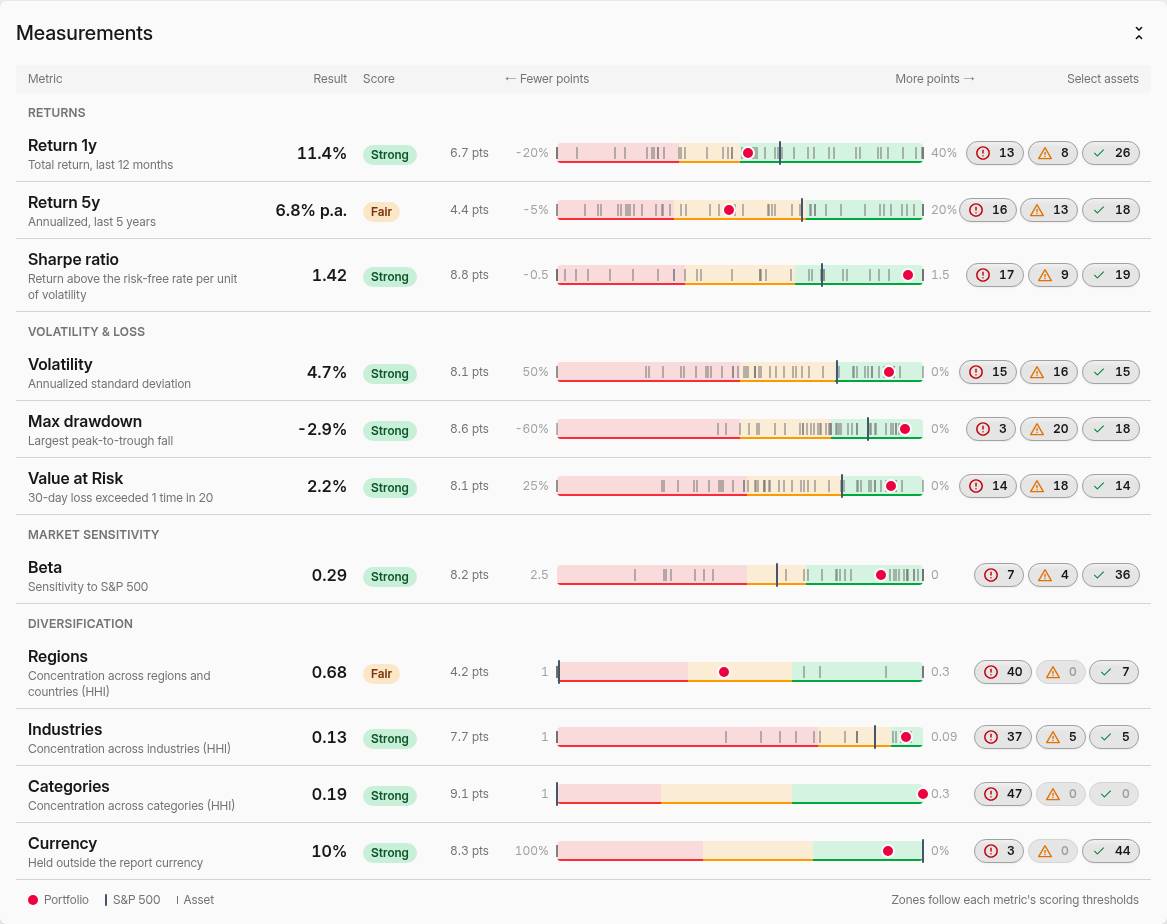Click the Industries metric name
This screenshot has width=1167, height=924.
pyautogui.click(x=65, y=729)
